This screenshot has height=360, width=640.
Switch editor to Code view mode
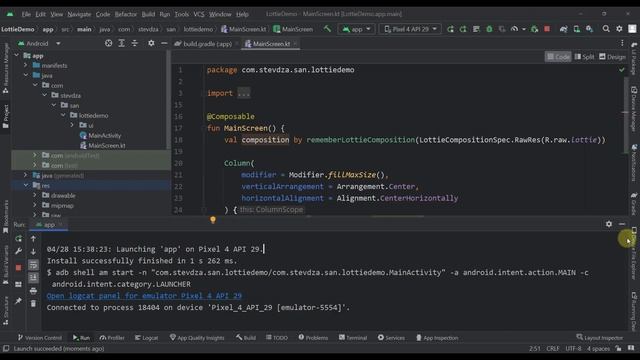click(558, 57)
